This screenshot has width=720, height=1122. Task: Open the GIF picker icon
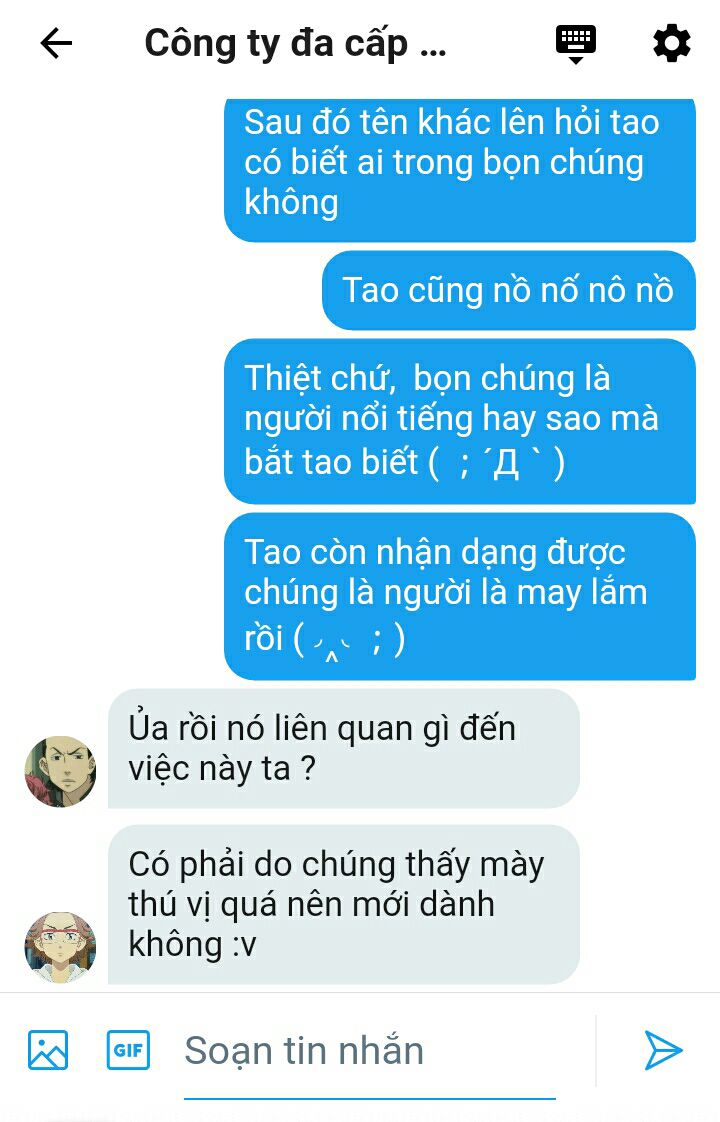[128, 1050]
